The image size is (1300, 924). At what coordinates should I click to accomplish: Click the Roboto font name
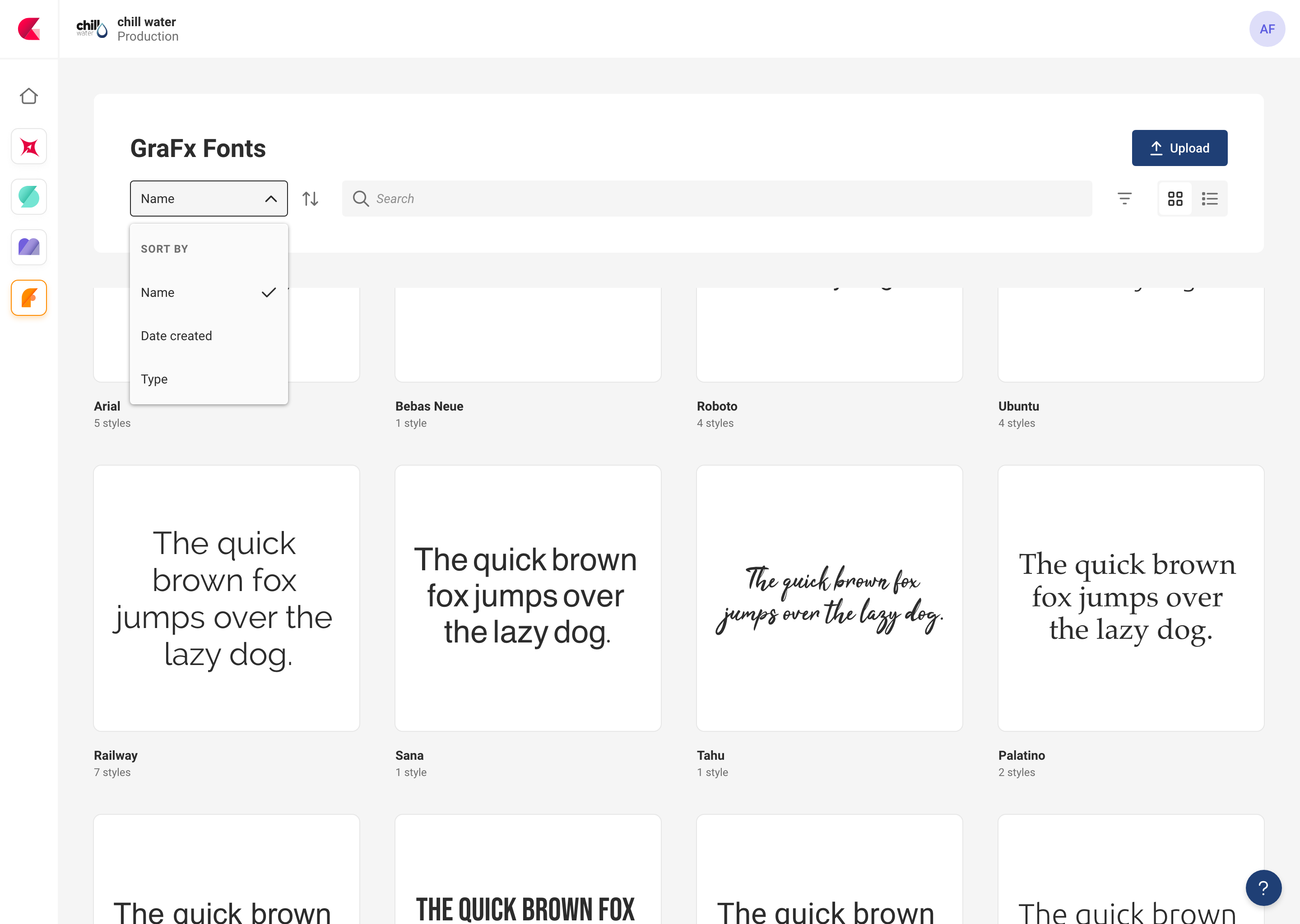pyautogui.click(x=717, y=406)
